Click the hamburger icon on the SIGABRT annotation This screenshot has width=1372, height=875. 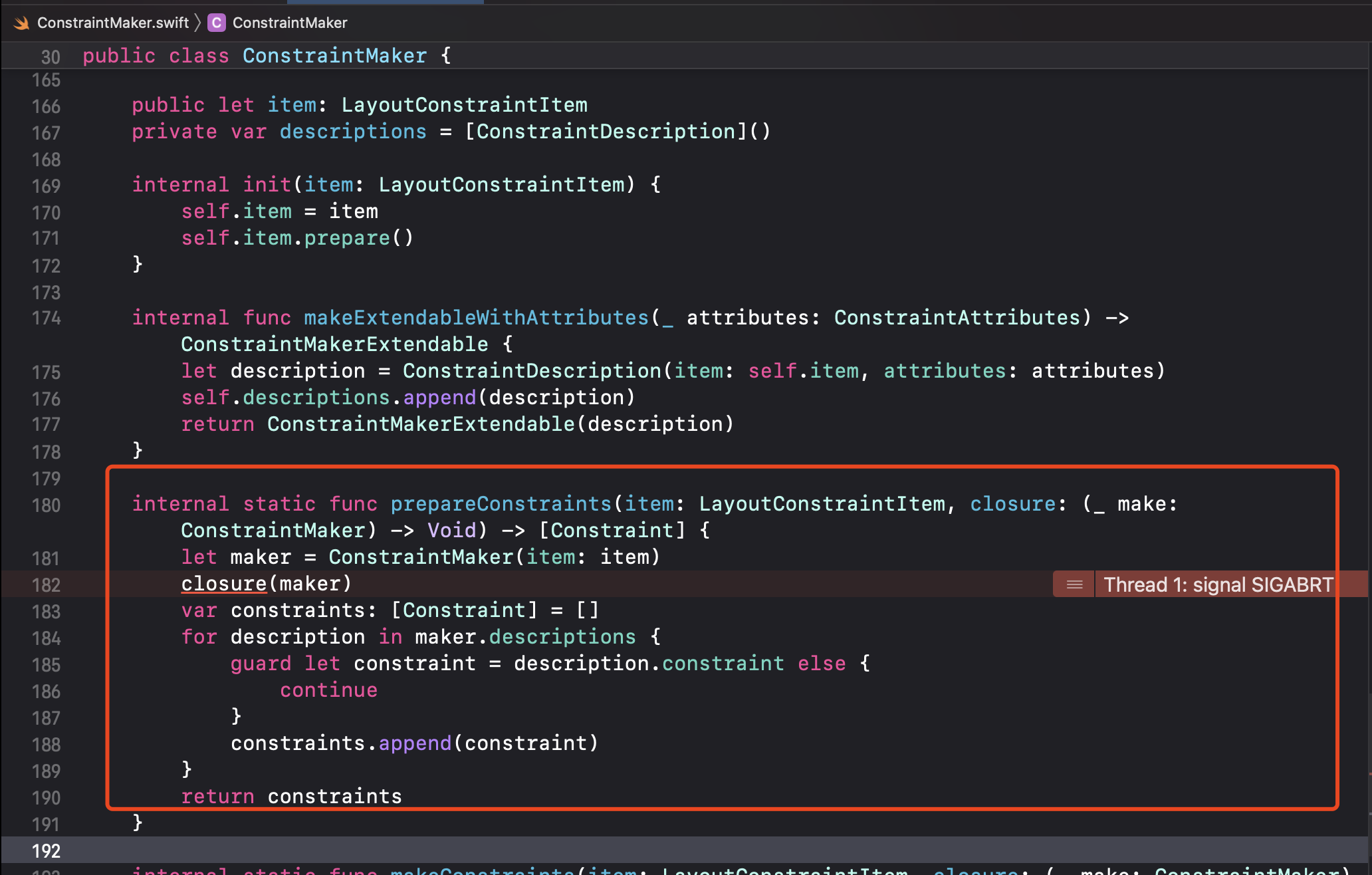[x=1073, y=584]
